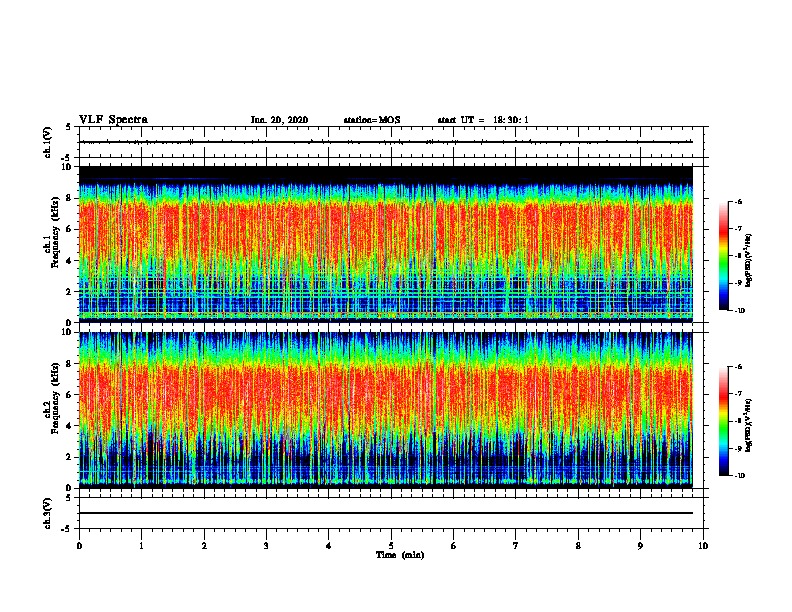
Task: Click time-axis tick label "1"
Action: click(x=141, y=546)
